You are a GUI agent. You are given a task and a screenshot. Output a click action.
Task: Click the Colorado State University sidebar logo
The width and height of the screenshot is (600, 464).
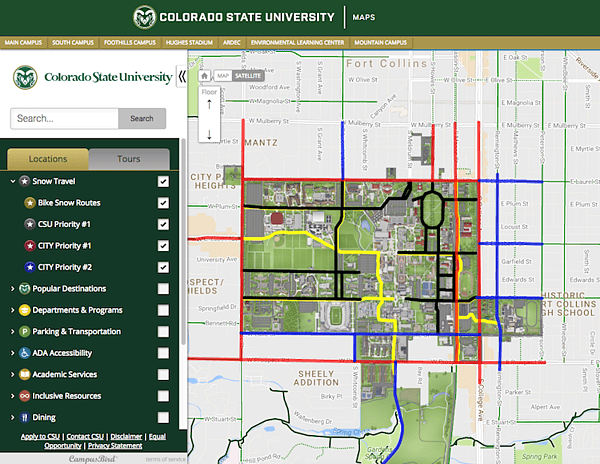92,77
